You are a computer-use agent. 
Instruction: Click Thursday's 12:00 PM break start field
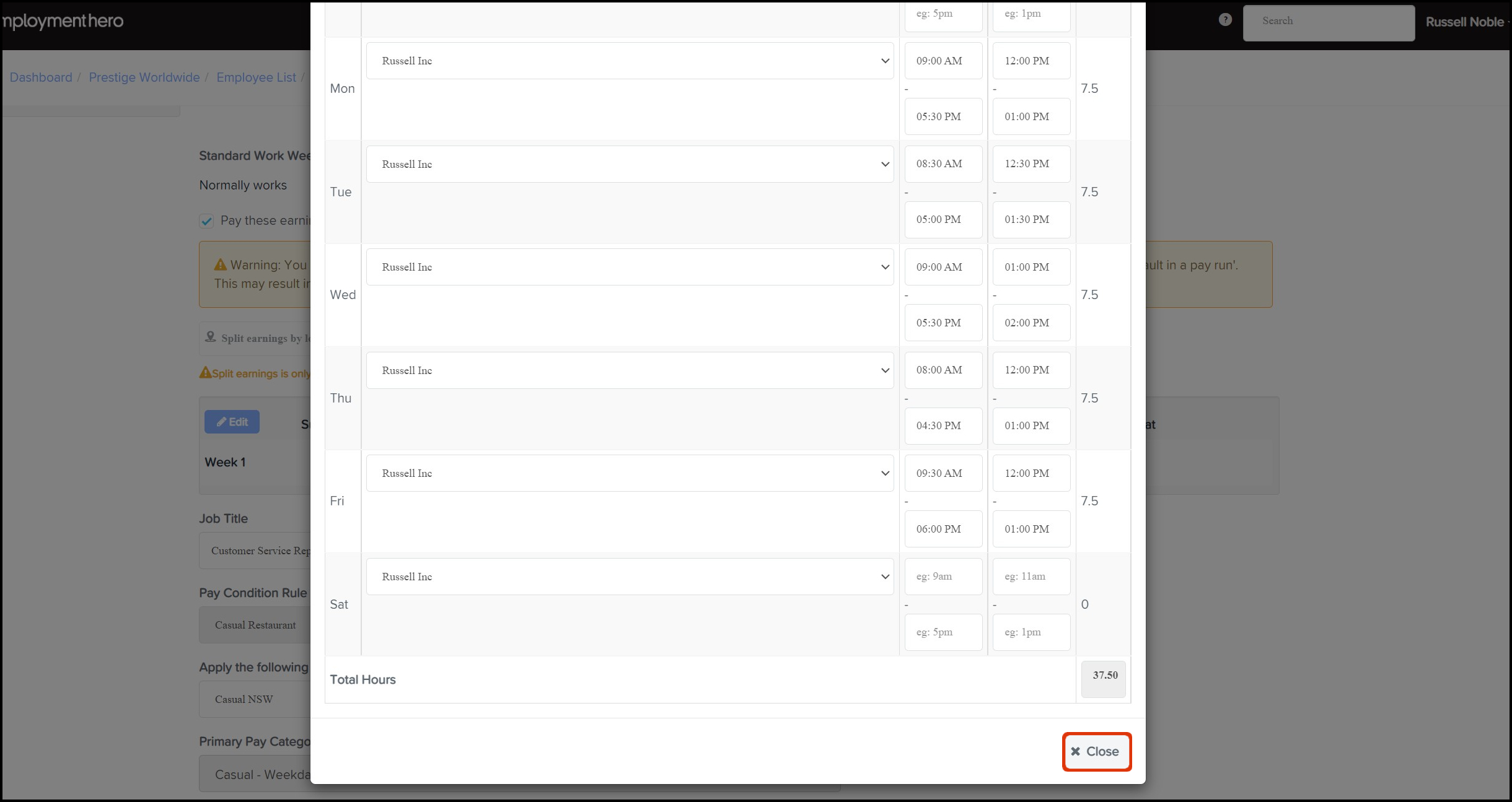coord(1031,370)
